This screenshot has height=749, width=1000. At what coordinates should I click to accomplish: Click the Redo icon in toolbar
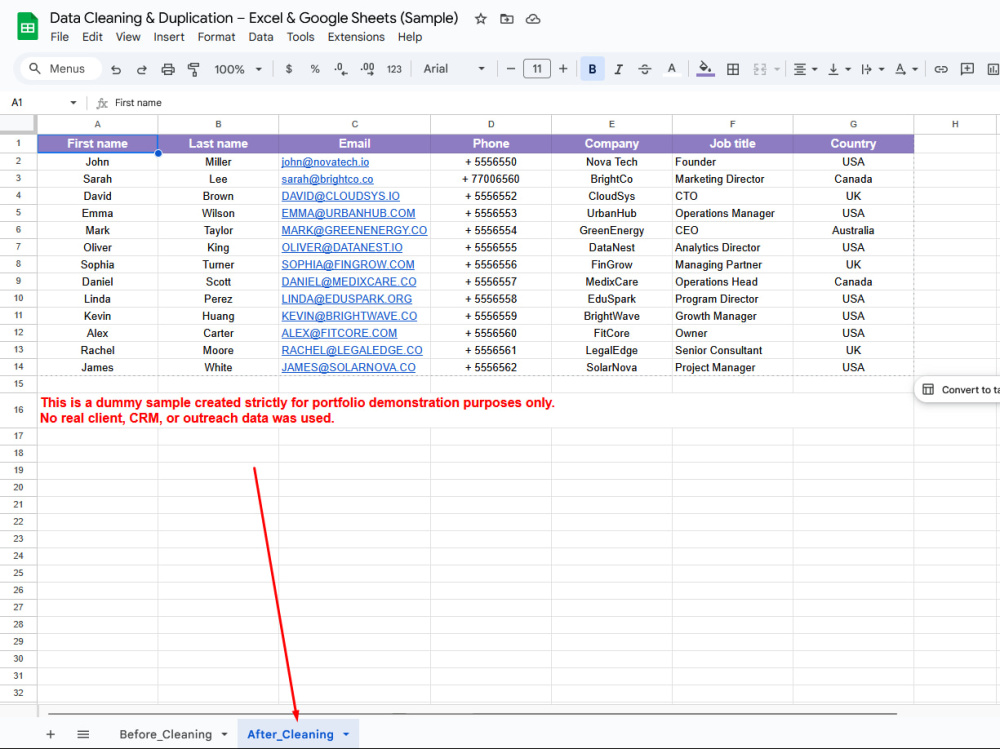[x=142, y=70]
